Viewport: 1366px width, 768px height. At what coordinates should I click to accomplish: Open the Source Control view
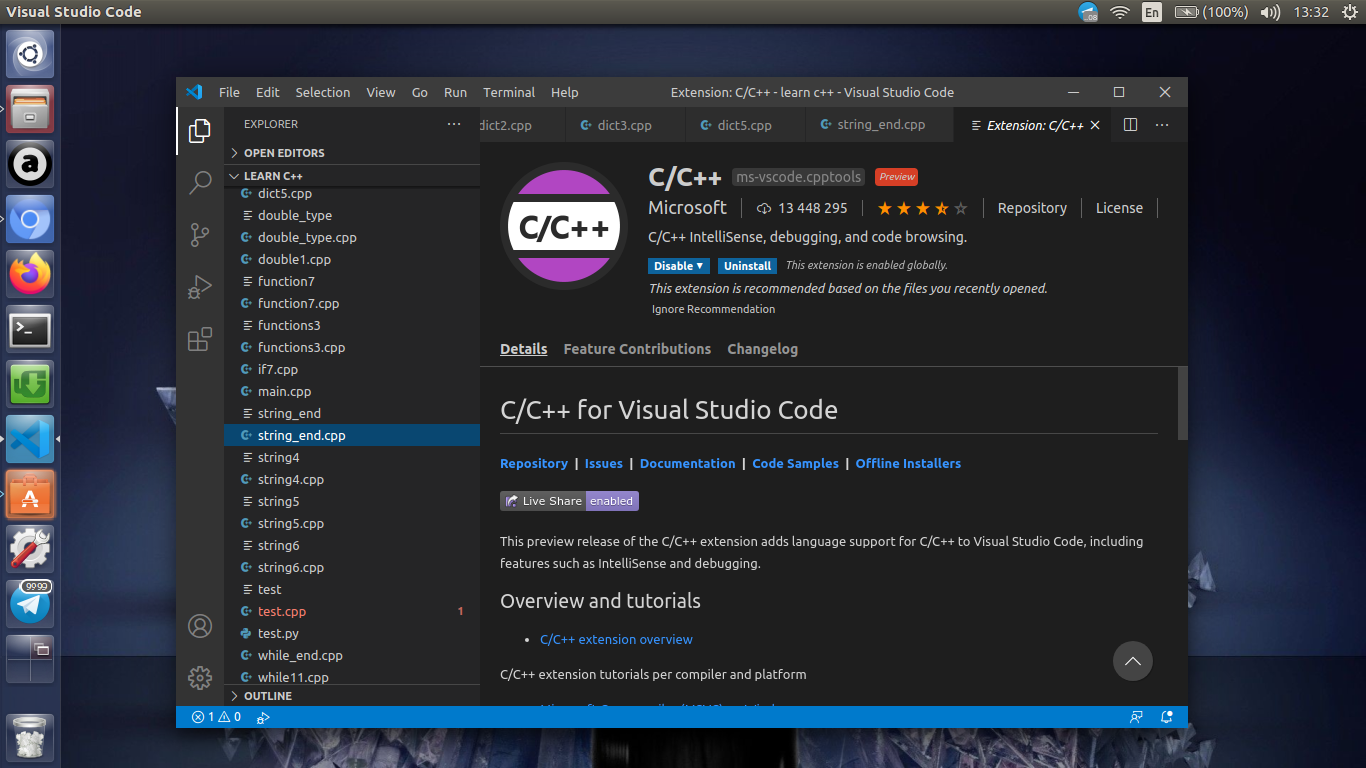tap(200, 235)
